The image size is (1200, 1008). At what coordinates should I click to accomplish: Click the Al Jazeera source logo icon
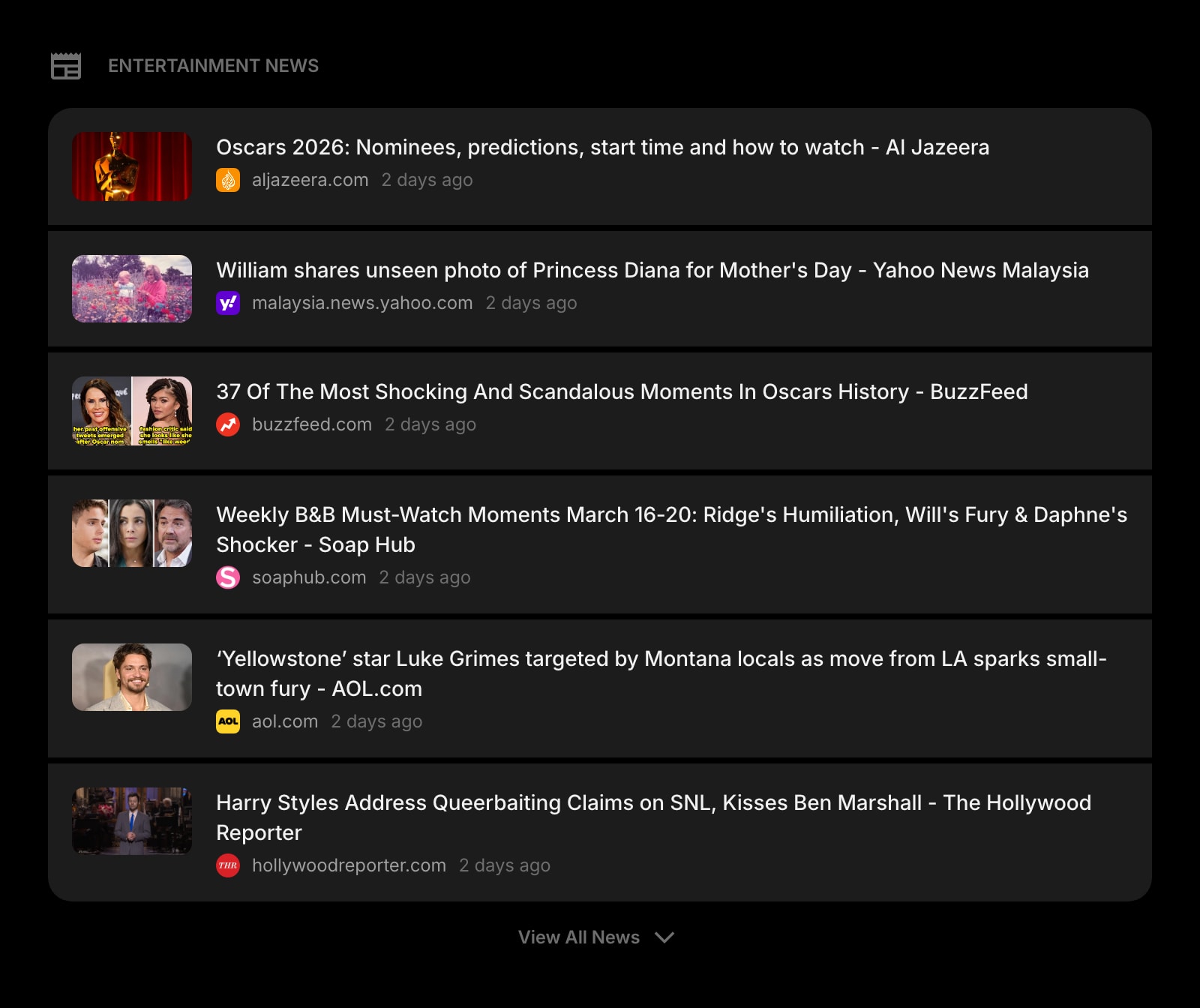pyautogui.click(x=228, y=180)
